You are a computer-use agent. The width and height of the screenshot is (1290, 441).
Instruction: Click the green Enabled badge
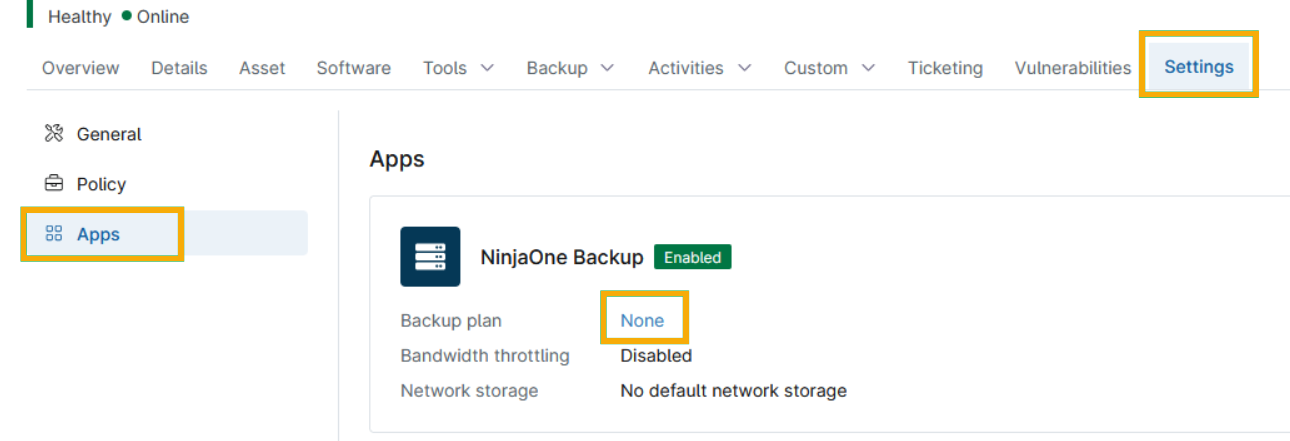(x=693, y=257)
